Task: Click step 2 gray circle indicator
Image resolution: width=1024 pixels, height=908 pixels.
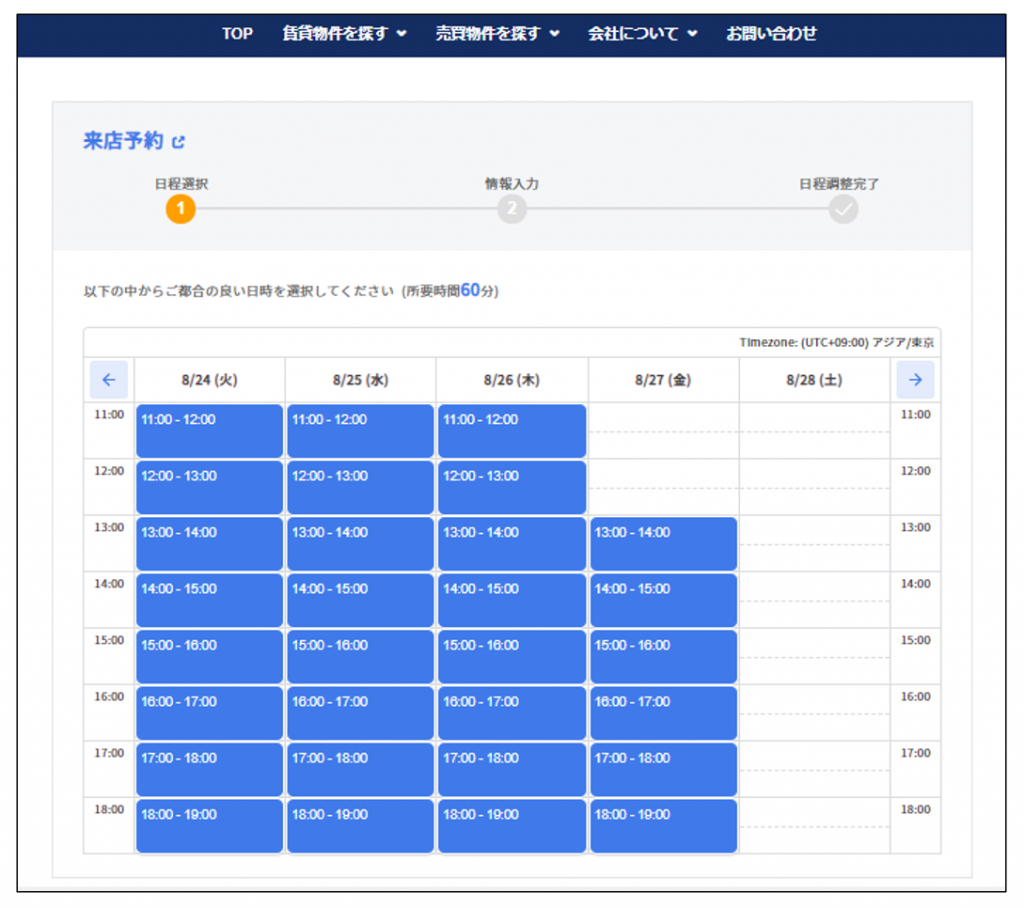Action: click(512, 209)
